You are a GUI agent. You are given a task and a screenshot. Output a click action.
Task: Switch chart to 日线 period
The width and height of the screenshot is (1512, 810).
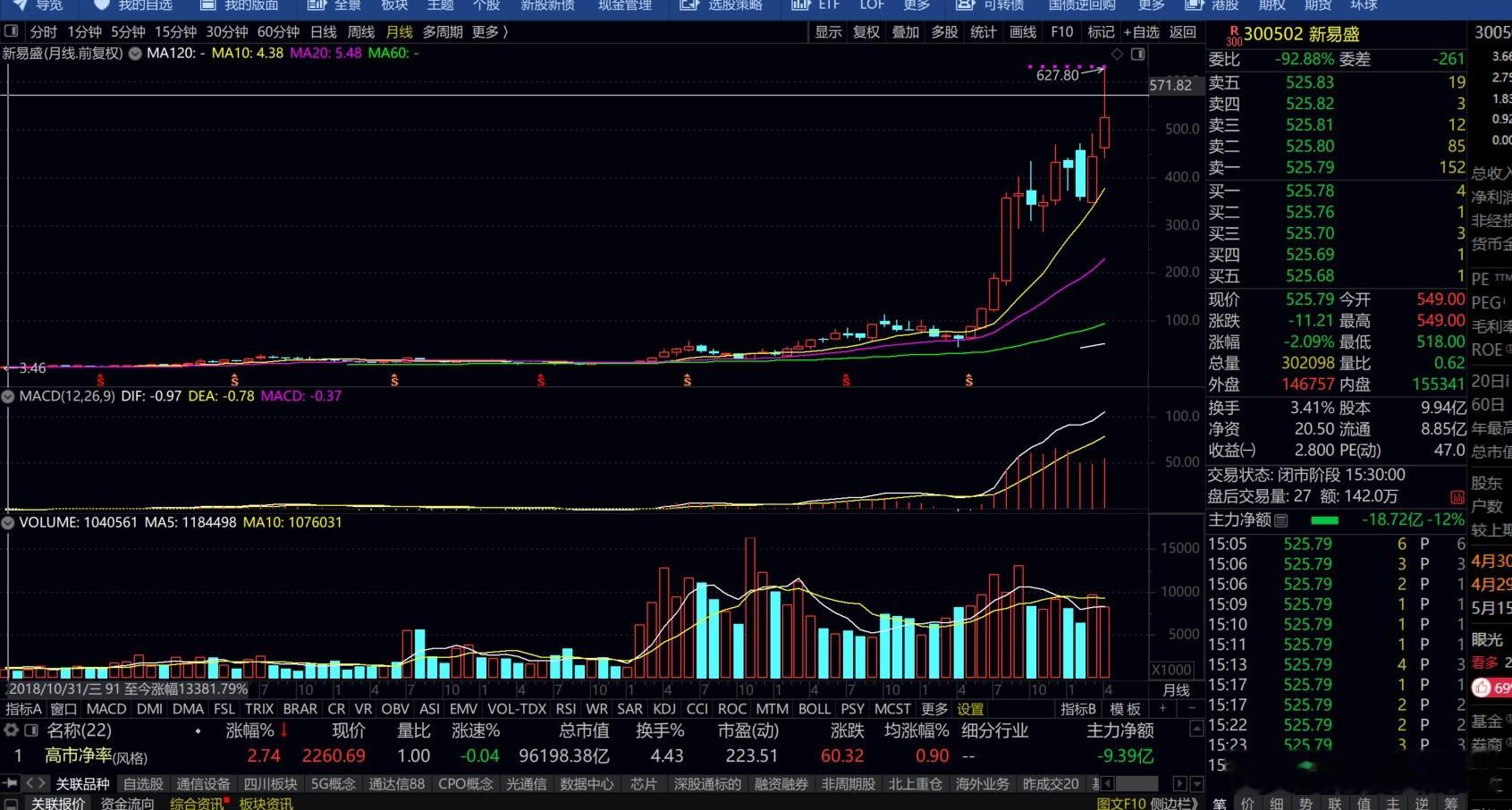tap(323, 32)
